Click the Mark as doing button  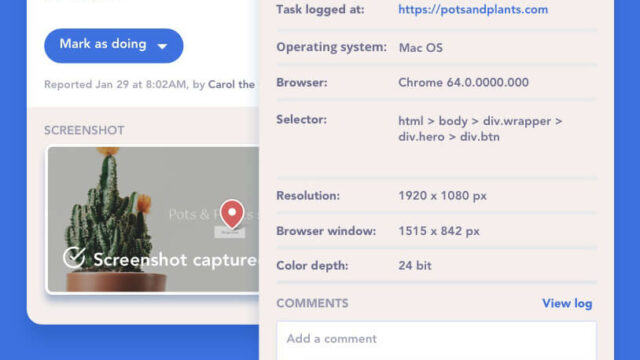click(113, 45)
